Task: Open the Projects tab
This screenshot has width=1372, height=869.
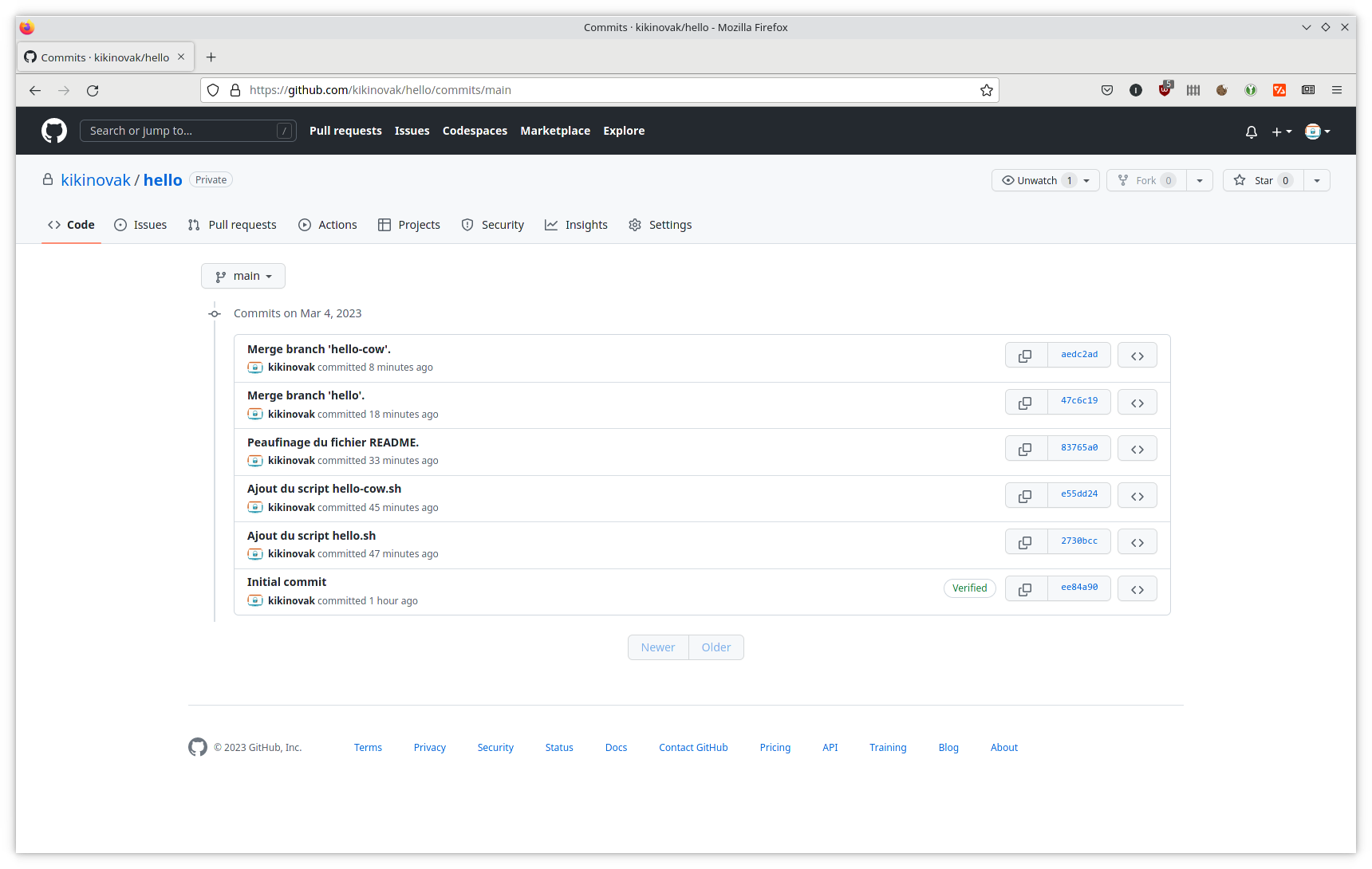Action: [x=409, y=225]
